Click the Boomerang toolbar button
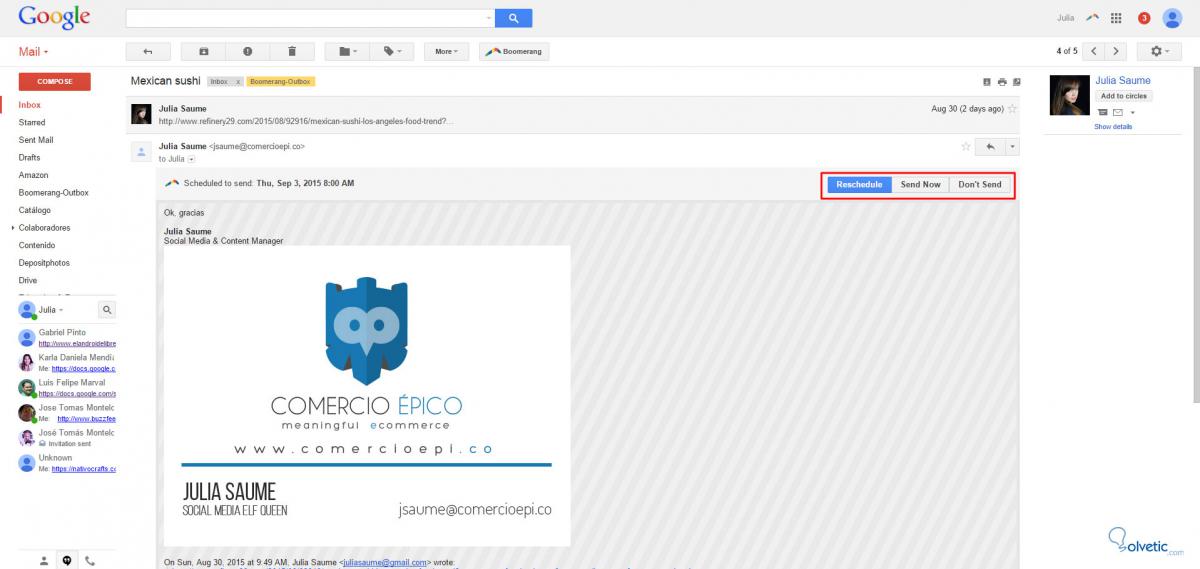 pos(514,51)
